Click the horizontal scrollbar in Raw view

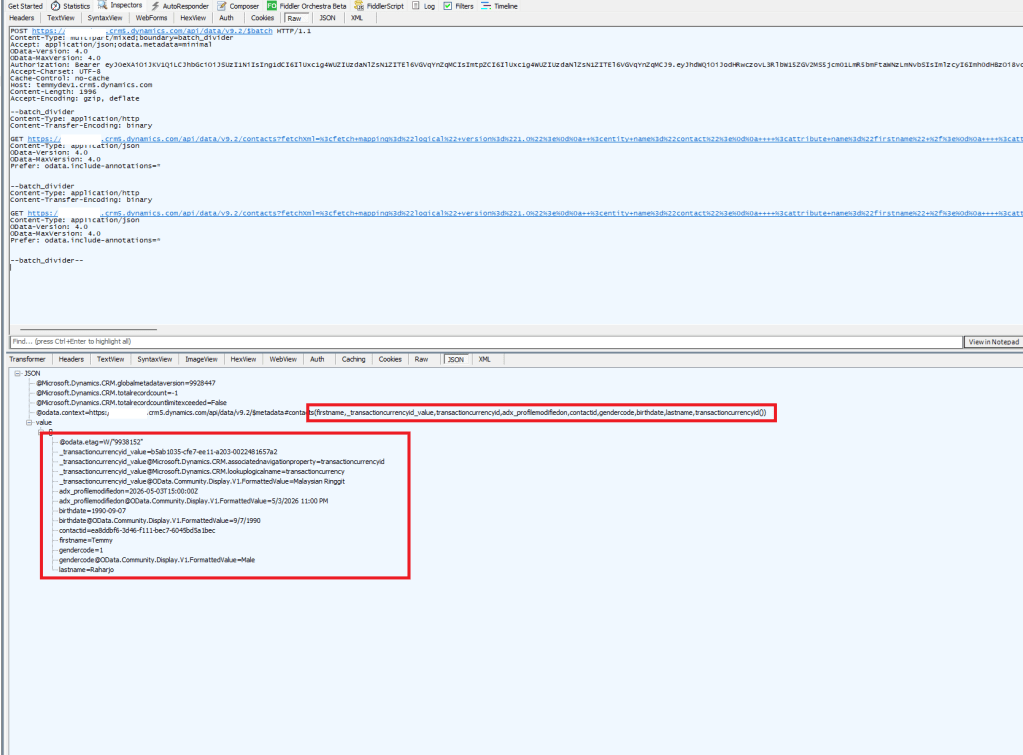point(88,330)
